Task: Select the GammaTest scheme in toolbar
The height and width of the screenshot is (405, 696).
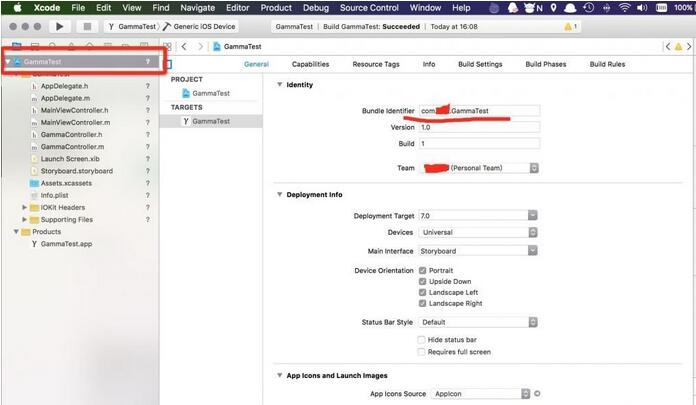Action: (x=132, y=27)
